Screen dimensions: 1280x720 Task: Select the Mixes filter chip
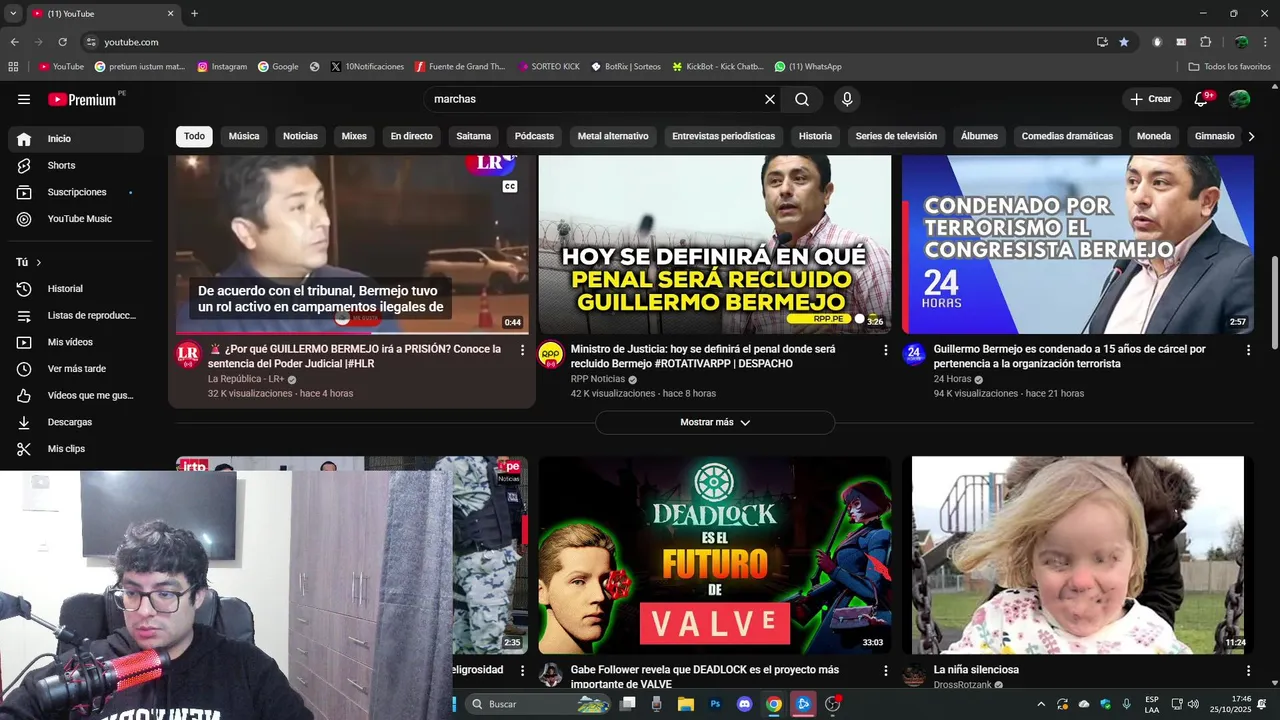tap(354, 136)
